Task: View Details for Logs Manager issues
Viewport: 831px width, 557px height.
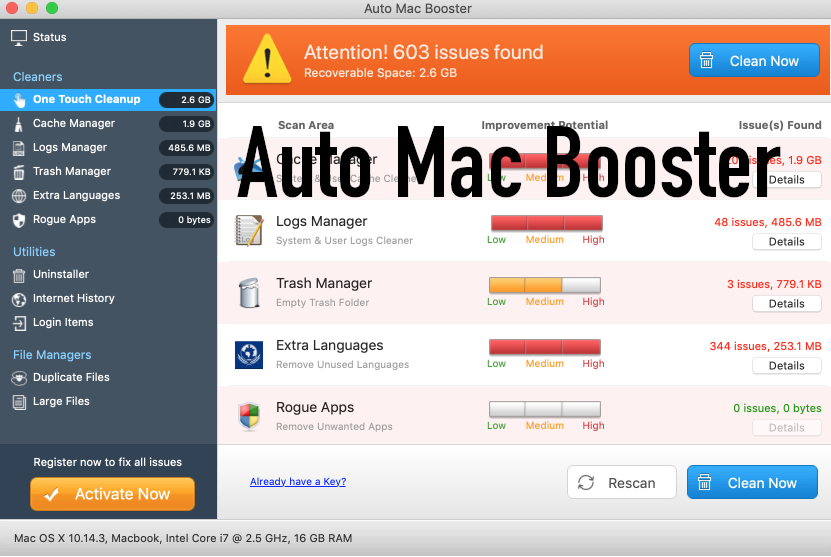Action: pos(786,242)
